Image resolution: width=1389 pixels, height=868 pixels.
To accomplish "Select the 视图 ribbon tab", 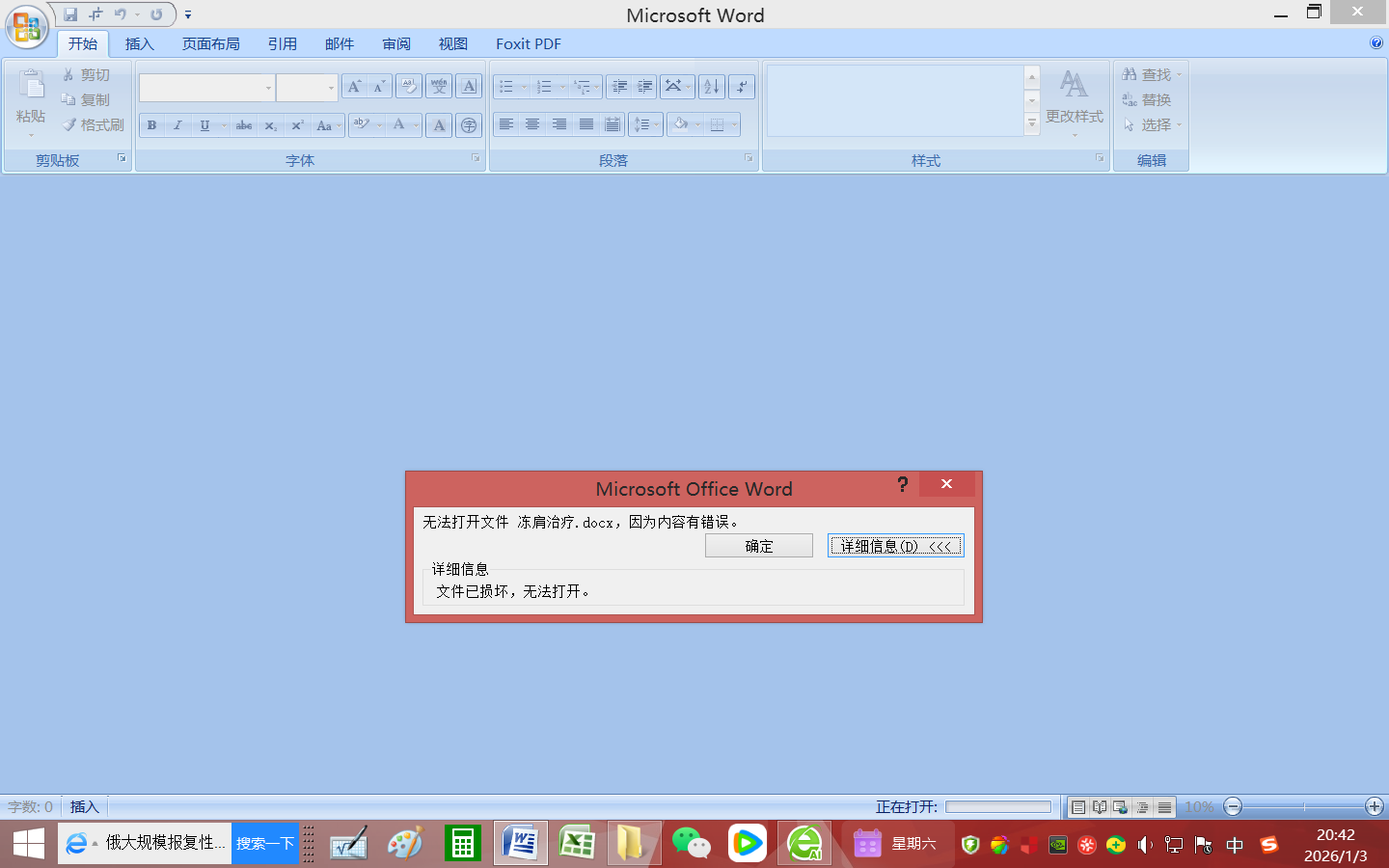I will pyautogui.click(x=453, y=43).
